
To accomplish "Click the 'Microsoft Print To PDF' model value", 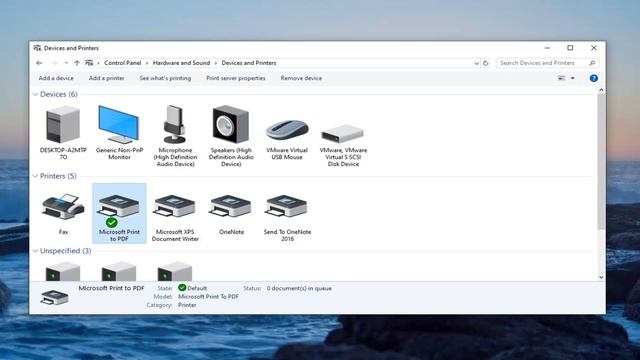I will [208, 297].
